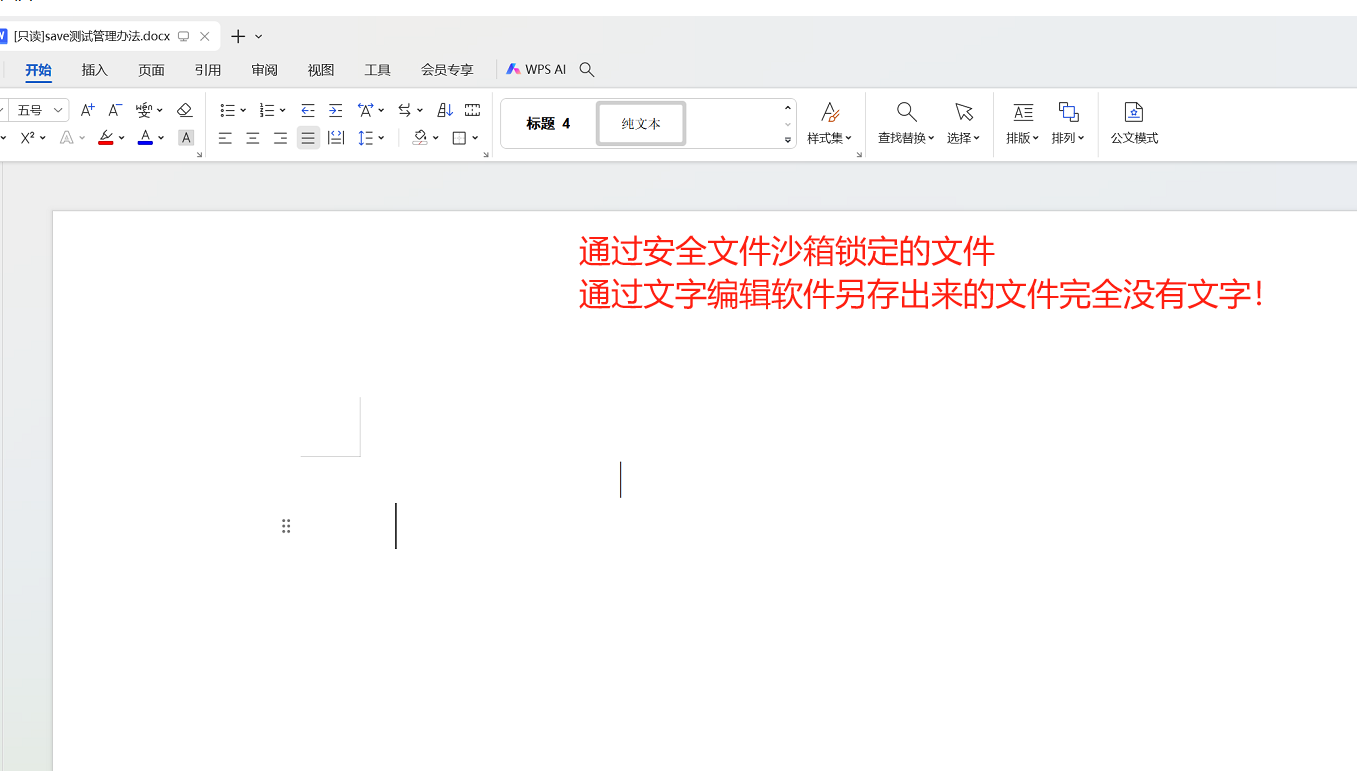The image size is (1357, 771).
Task: Toggle character shading button
Action: [186, 138]
